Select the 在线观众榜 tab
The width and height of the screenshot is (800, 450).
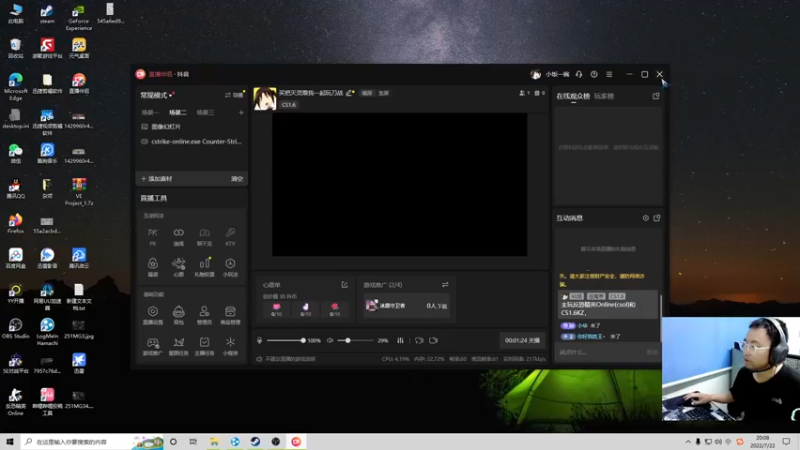point(573,96)
